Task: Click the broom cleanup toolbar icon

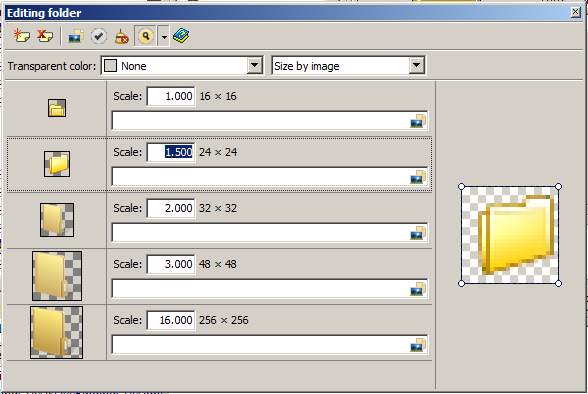Action: 122,36
